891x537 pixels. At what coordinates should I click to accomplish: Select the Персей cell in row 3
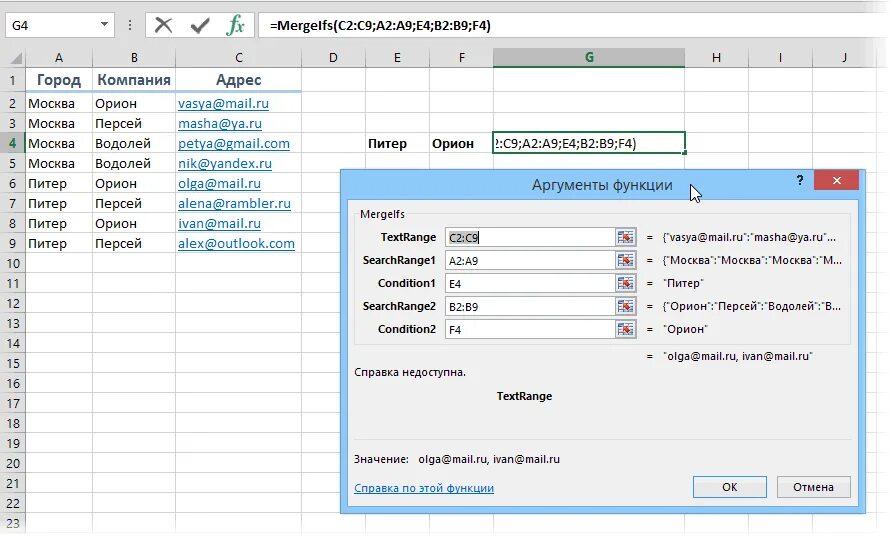(x=134, y=123)
